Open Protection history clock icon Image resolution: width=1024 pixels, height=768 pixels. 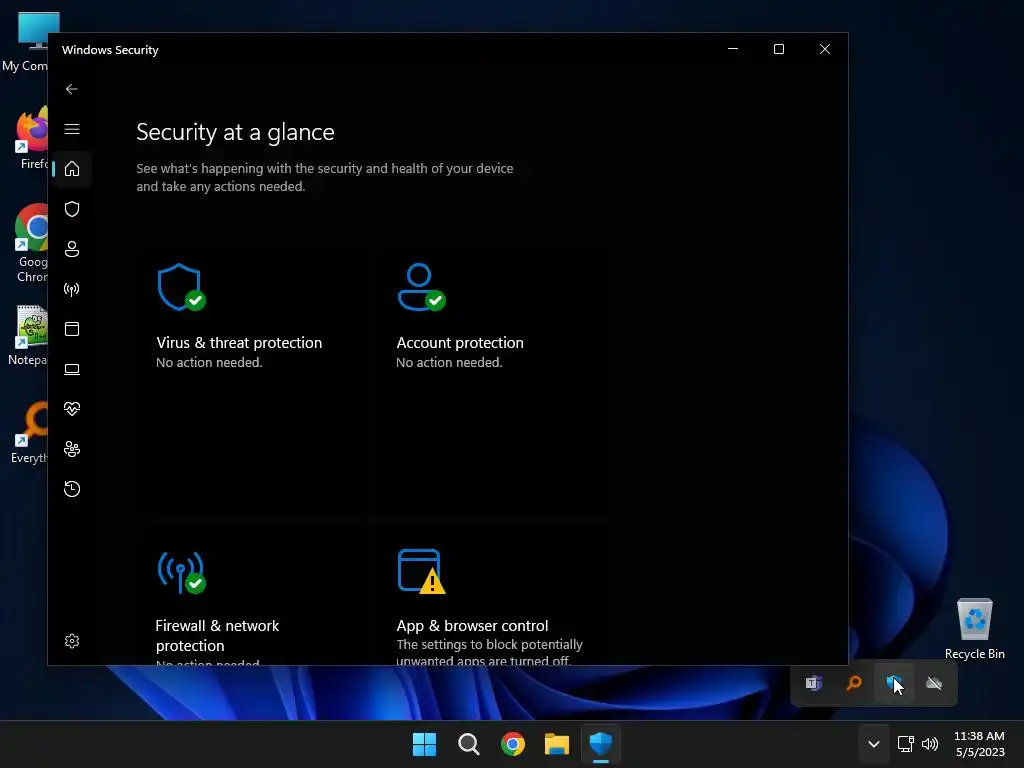coord(72,489)
